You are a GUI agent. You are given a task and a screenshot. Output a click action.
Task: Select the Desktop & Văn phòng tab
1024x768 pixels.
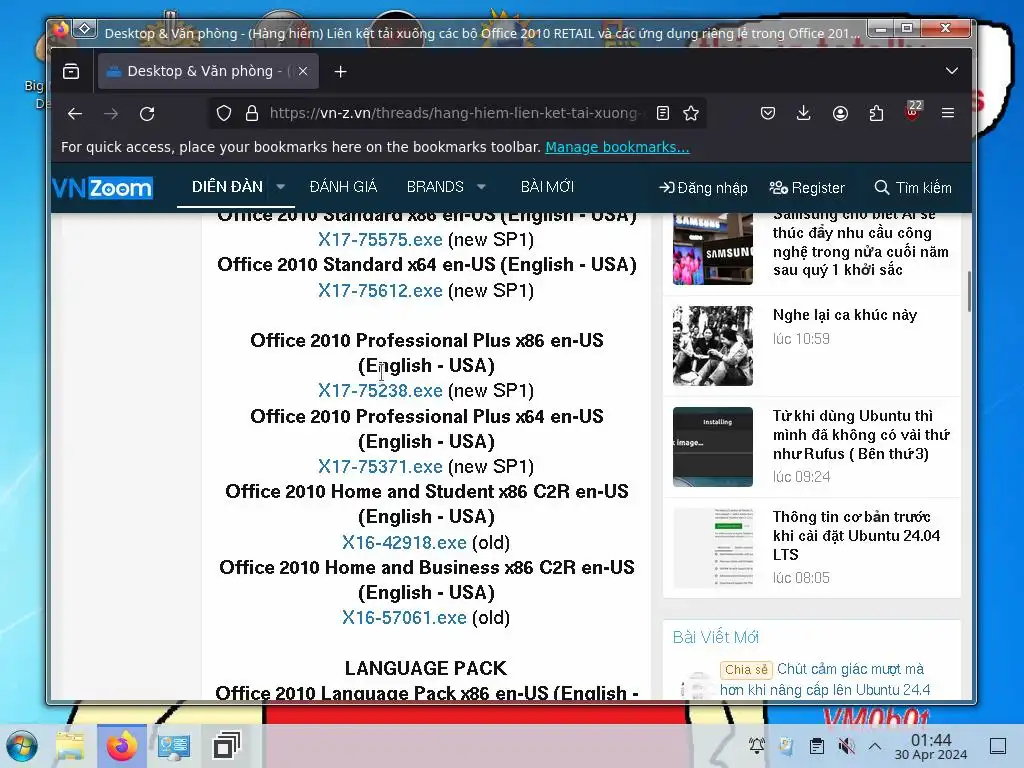tap(208, 71)
